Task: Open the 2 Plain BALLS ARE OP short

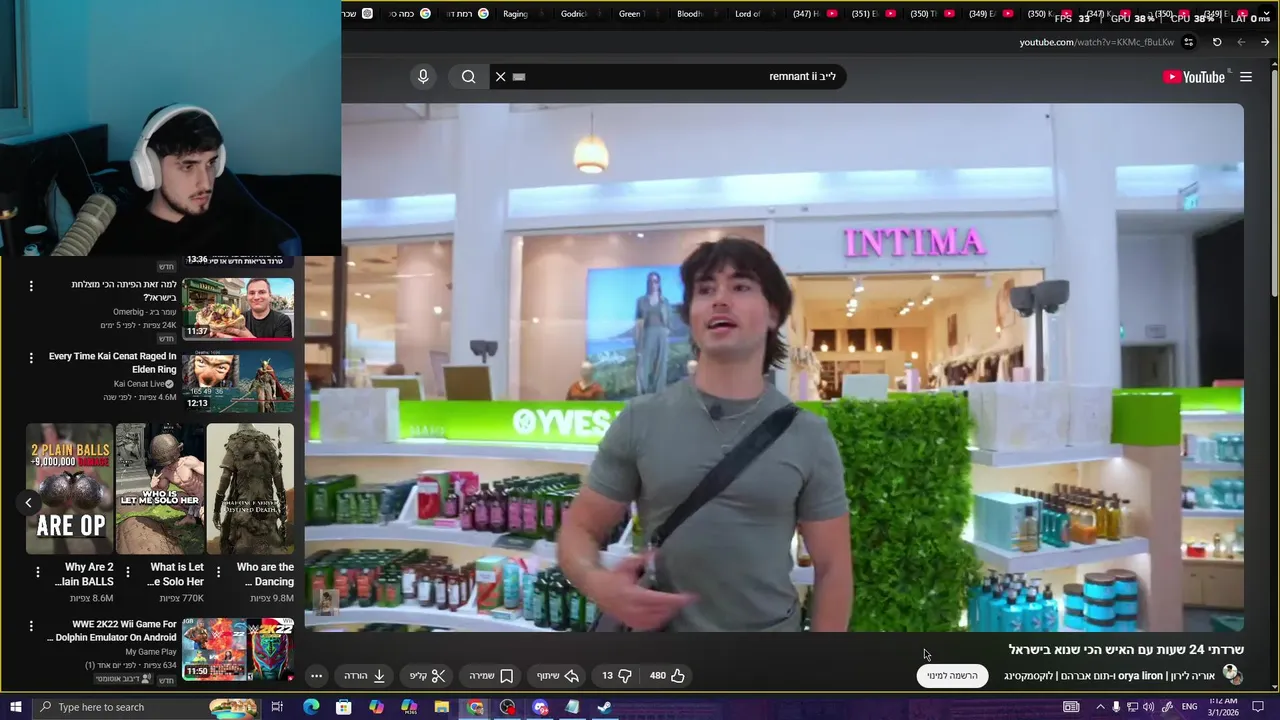Action: 70,489
